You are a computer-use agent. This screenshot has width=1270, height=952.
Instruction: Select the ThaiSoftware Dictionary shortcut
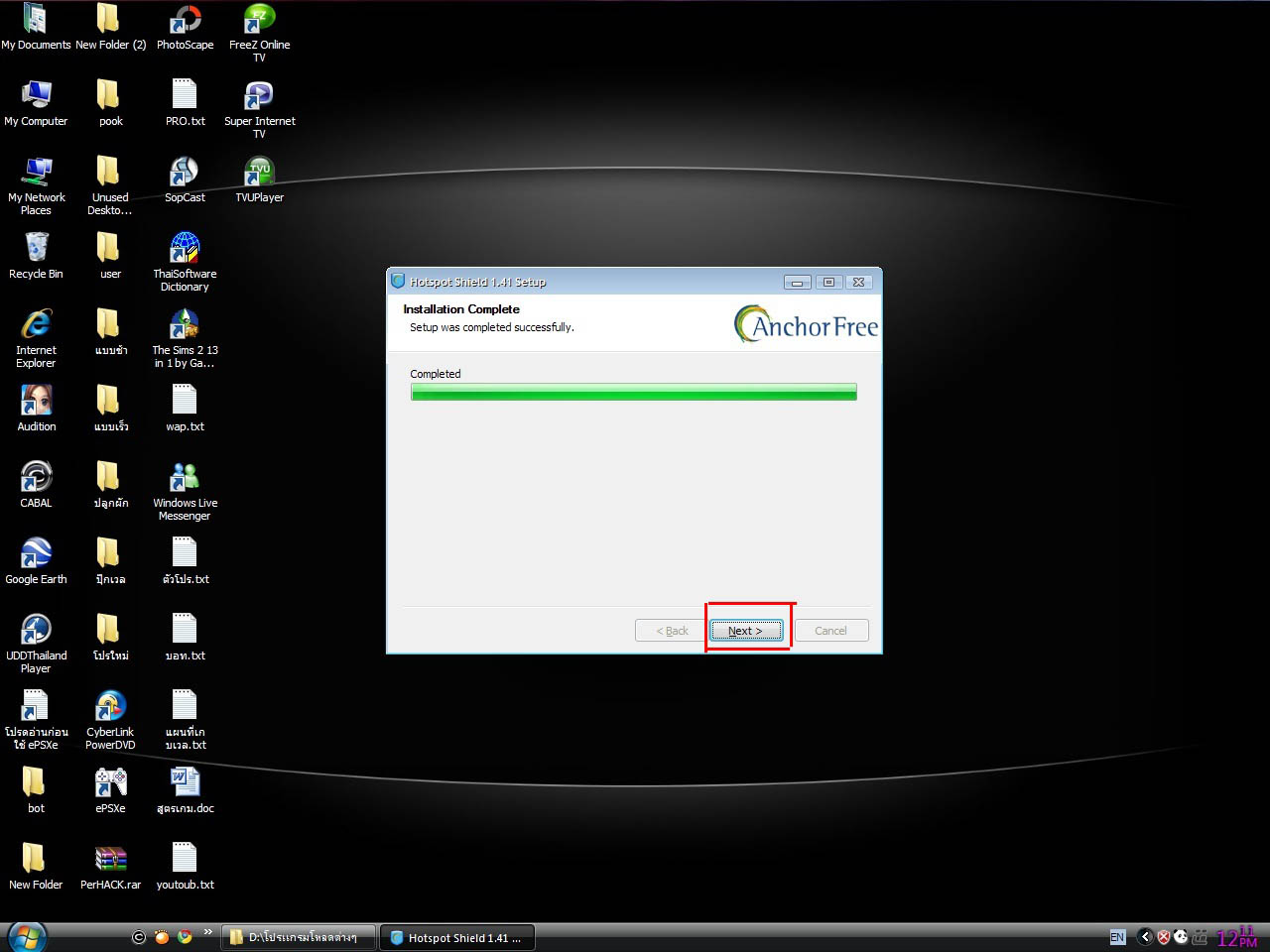pos(185,262)
